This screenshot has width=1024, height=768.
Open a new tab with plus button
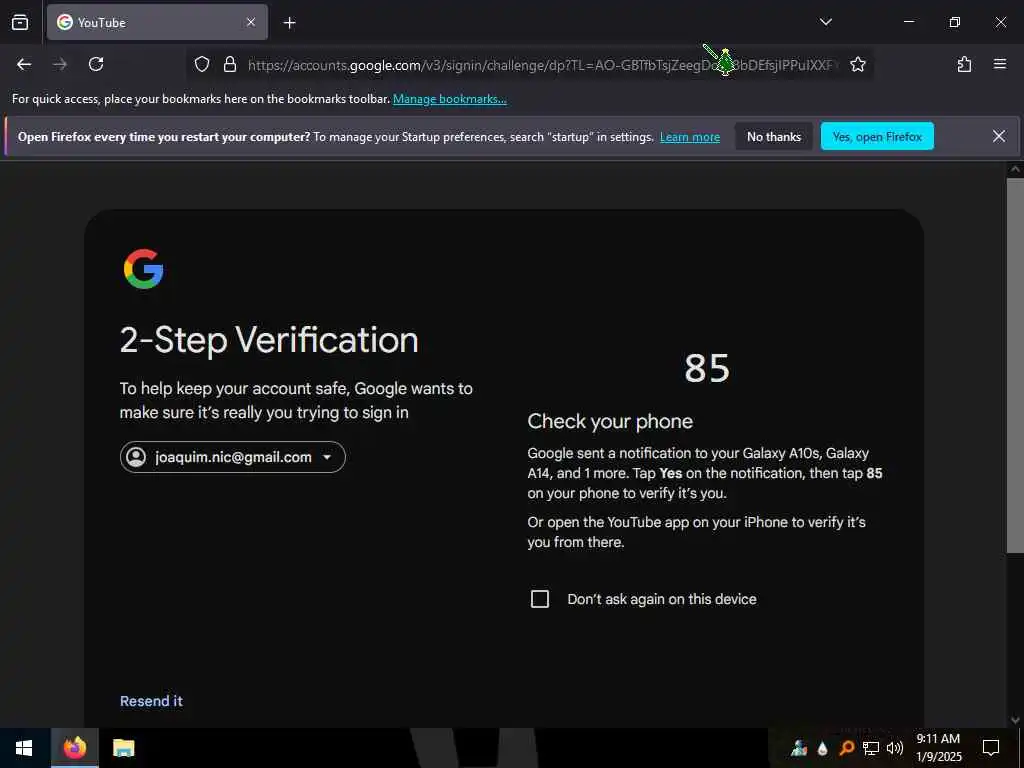[289, 23]
